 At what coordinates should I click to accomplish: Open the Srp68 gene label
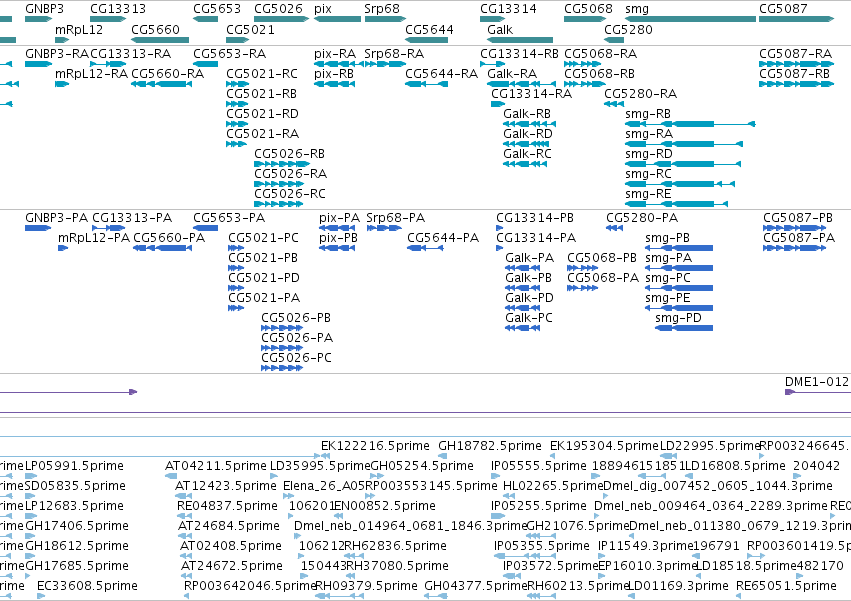(382, 9)
